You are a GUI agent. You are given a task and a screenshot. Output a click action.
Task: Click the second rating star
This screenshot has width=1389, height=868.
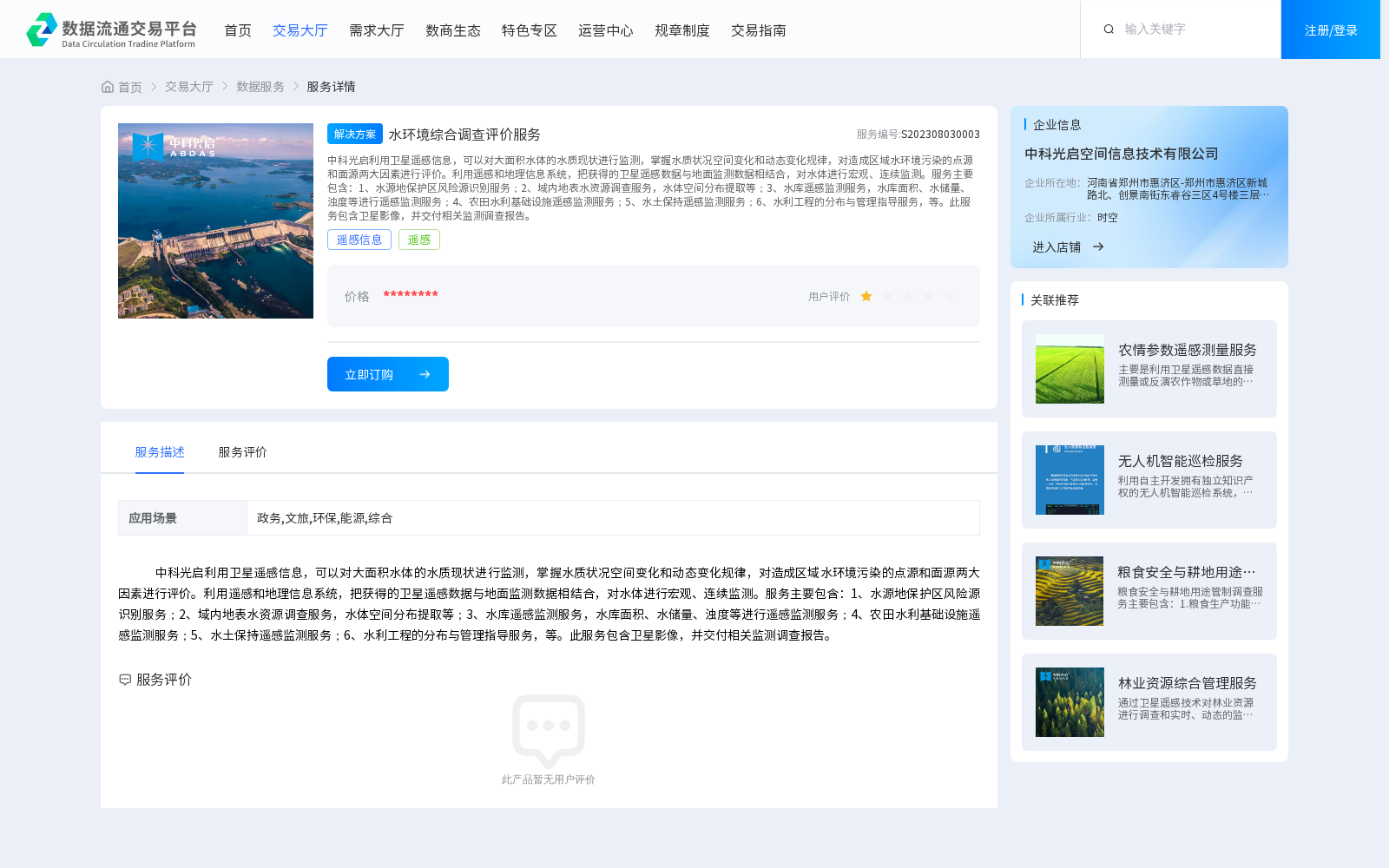point(887,296)
